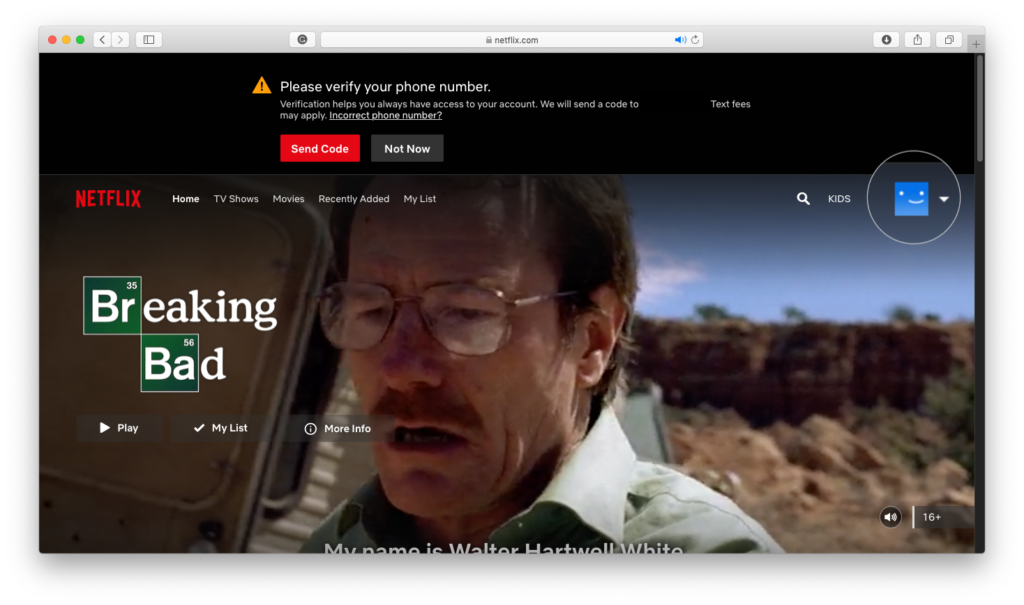Click the netflix.com address bar
The image size is (1024, 605).
pyautogui.click(x=510, y=40)
